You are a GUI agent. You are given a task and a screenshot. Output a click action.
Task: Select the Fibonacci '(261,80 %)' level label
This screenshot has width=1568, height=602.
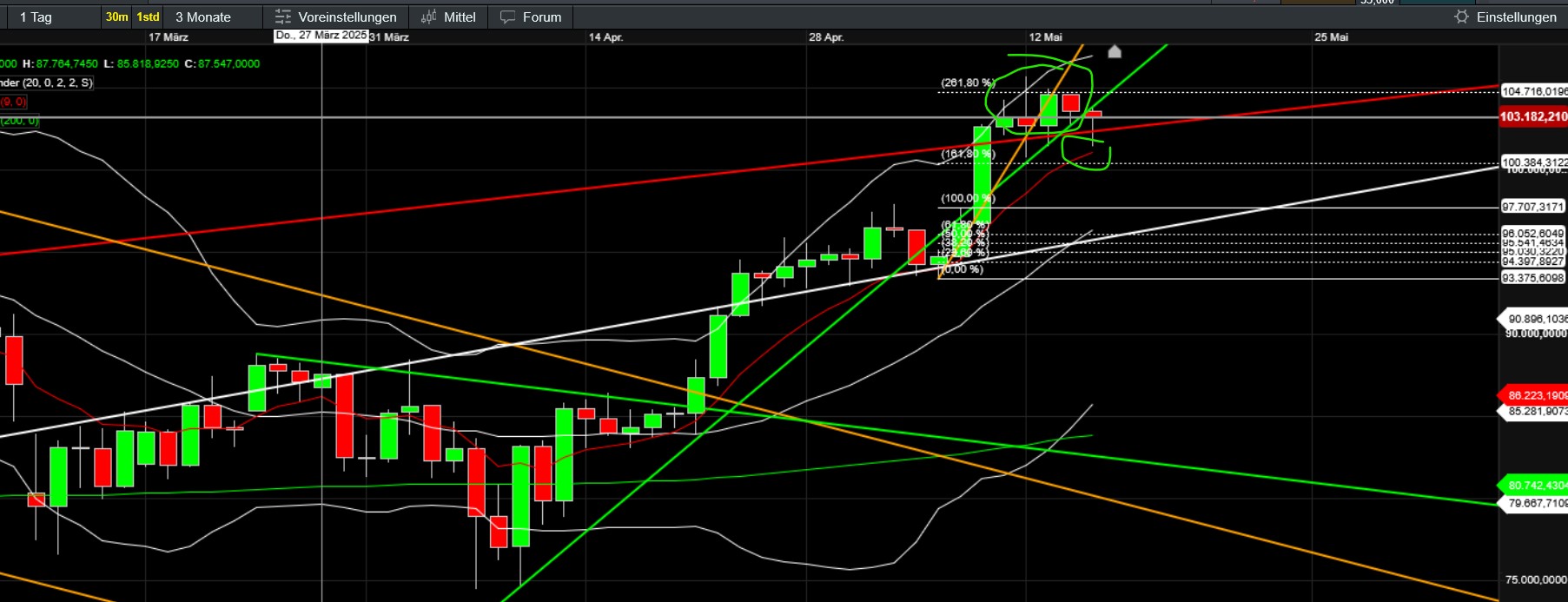click(967, 83)
